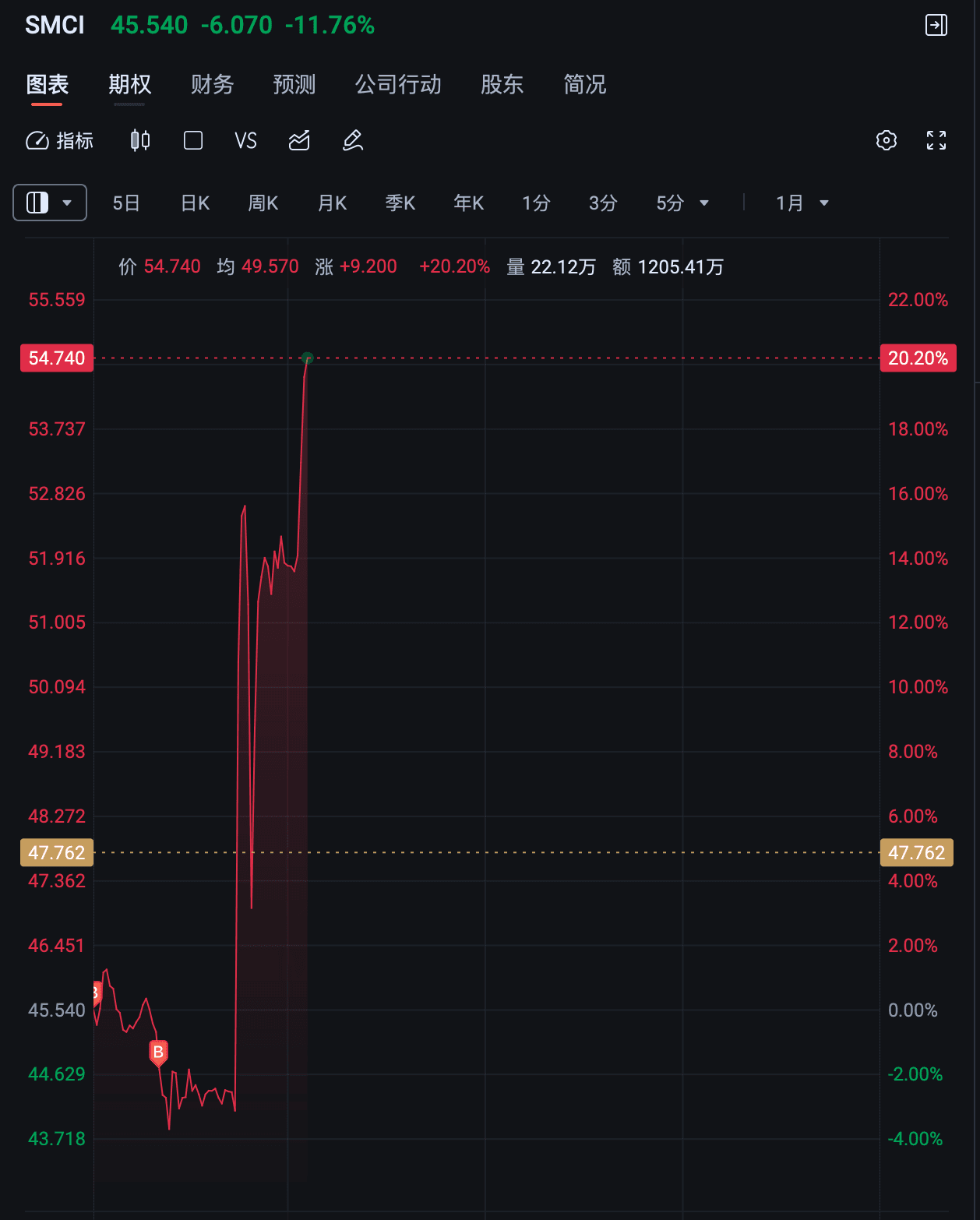Open the 指标 indicators panel
This screenshot has height=1220, width=980.
pyautogui.click(x=59, y=140)
